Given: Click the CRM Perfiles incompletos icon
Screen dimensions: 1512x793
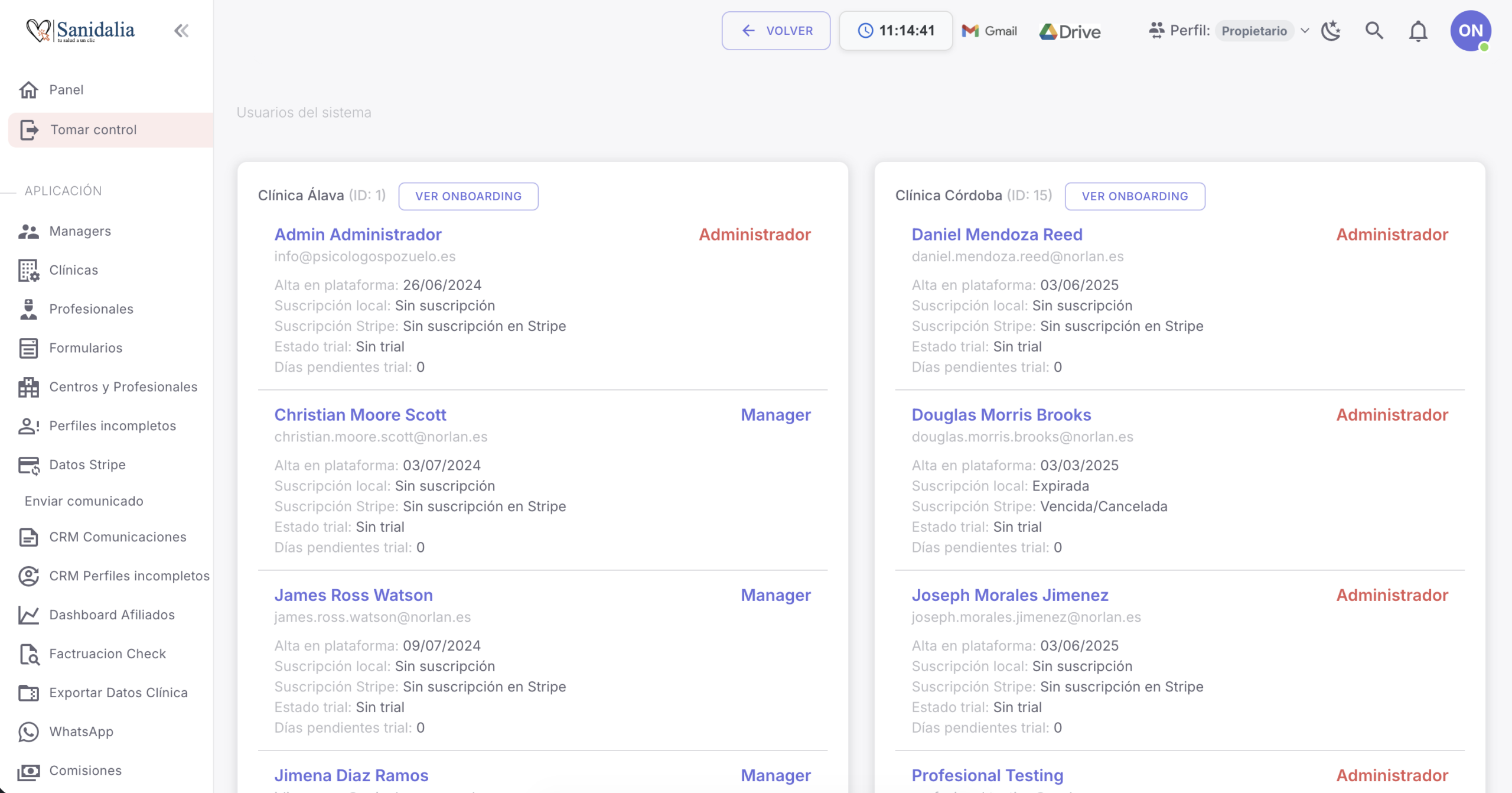Looking at the screenshot, I should [x=28, y=576].
